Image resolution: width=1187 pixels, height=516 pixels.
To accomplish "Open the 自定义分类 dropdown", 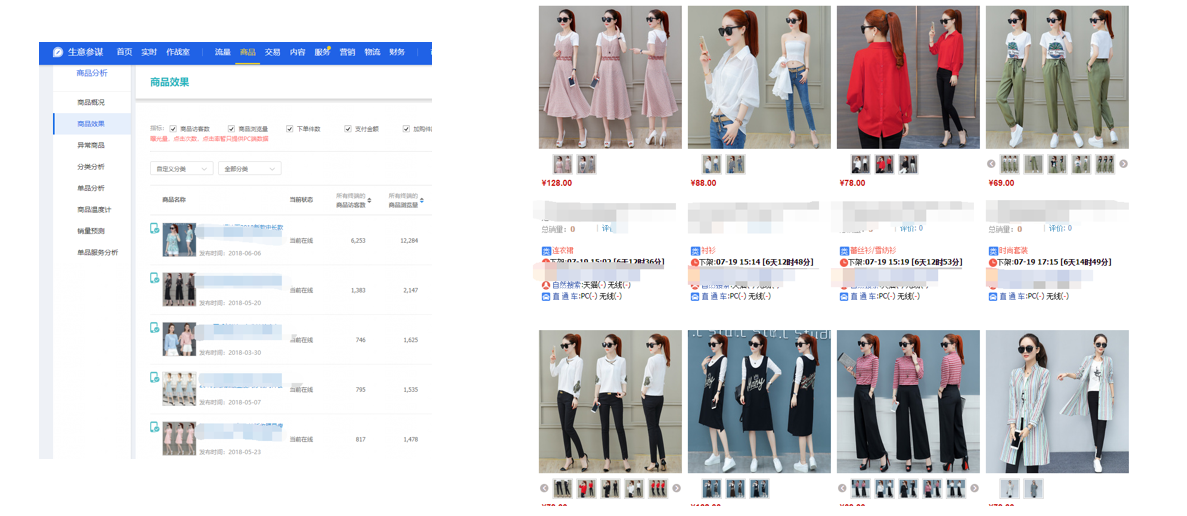I will pos(181,169).
